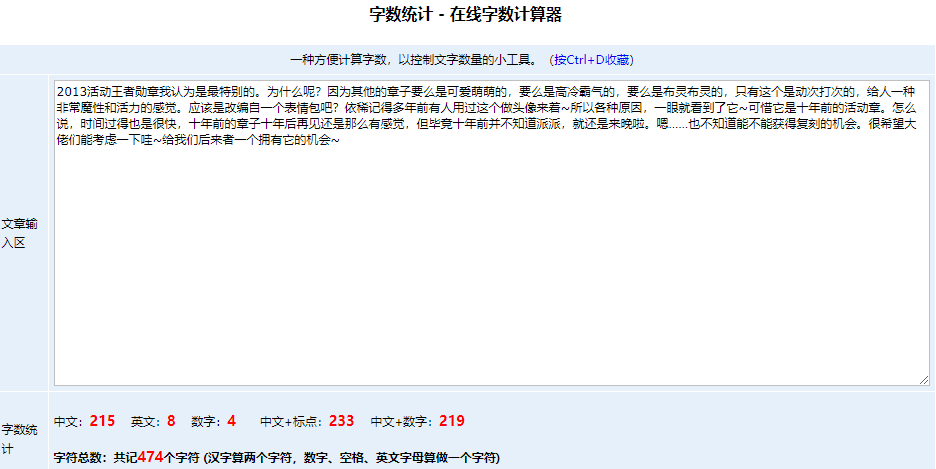The width and height of the screenshot is (936, 469).
Task: Click the 数字 count value 4
Action: [x=231, y=421]
